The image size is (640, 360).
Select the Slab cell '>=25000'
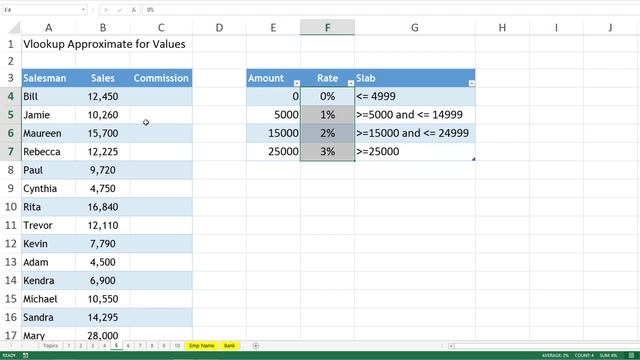tap(415, 151)
